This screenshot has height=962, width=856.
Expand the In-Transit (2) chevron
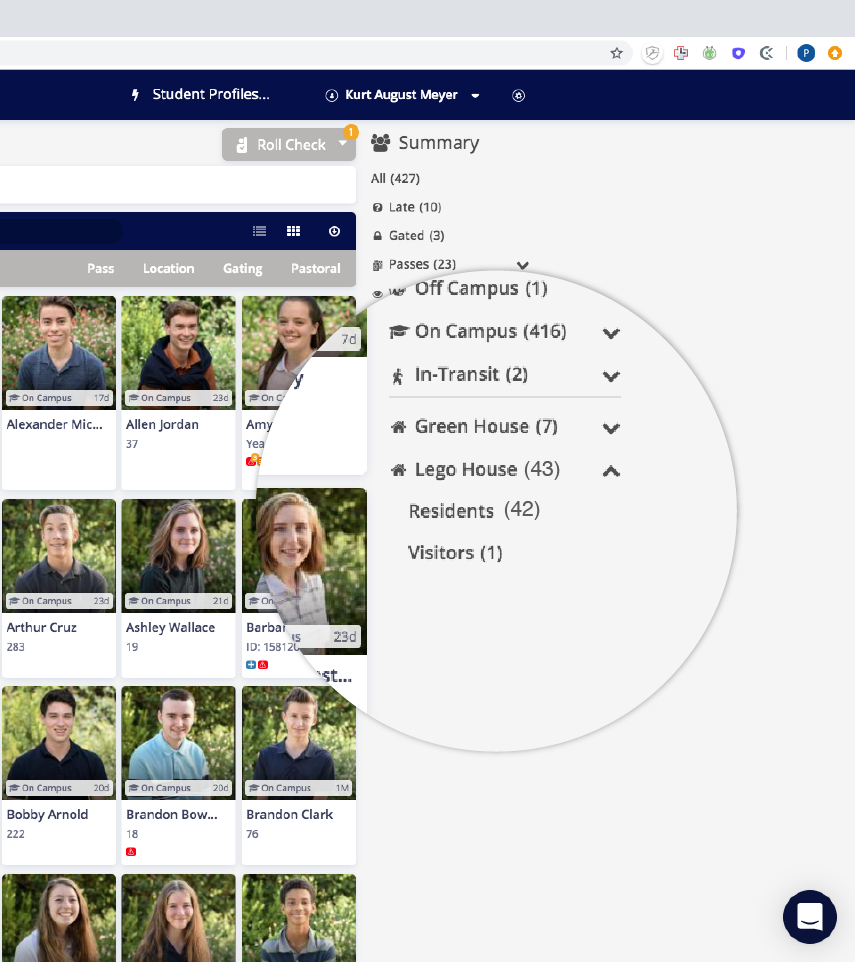coord(611,376)
